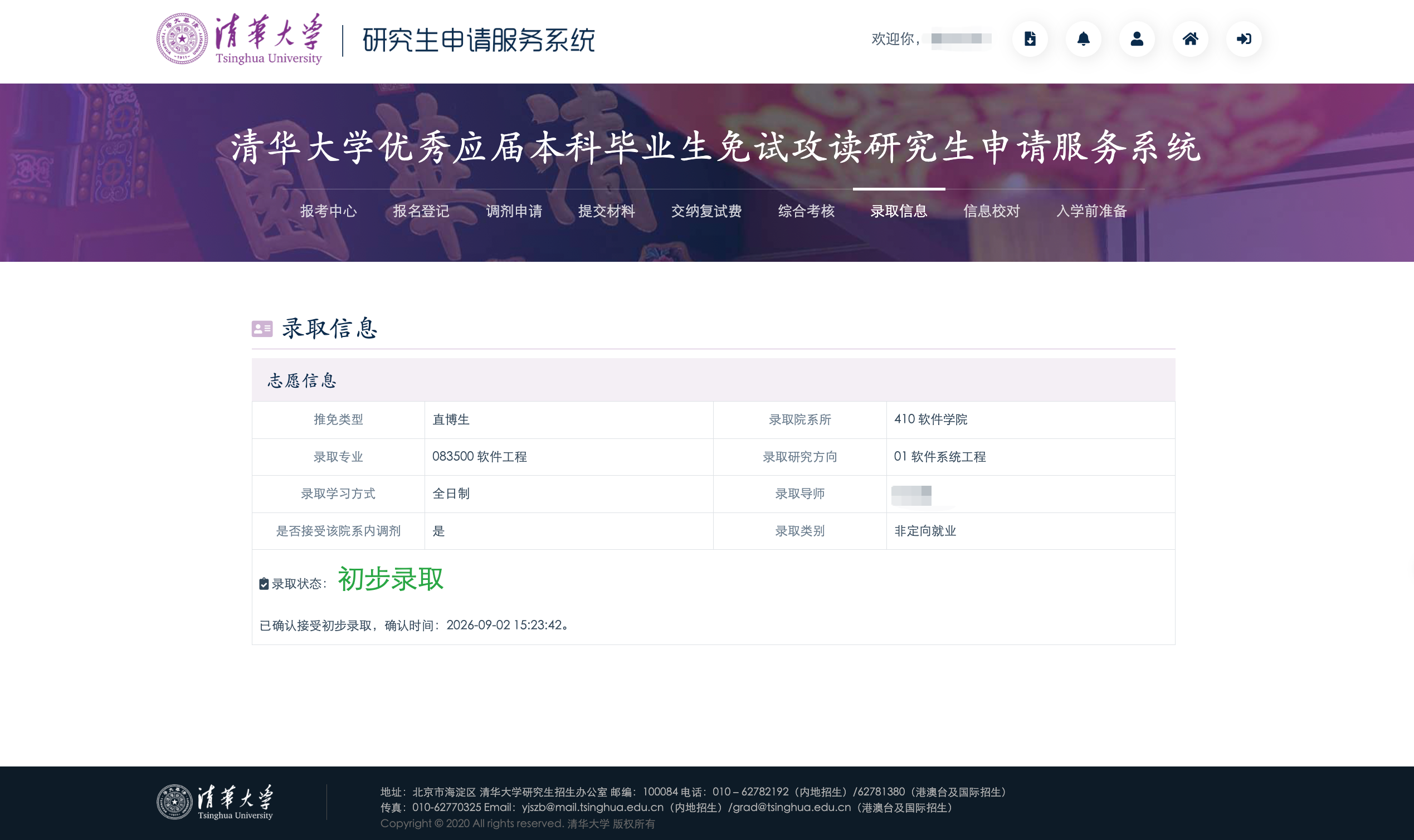Switch to 信息校对 tab
The image size is (1414, 840).
(x=992, y=211)
